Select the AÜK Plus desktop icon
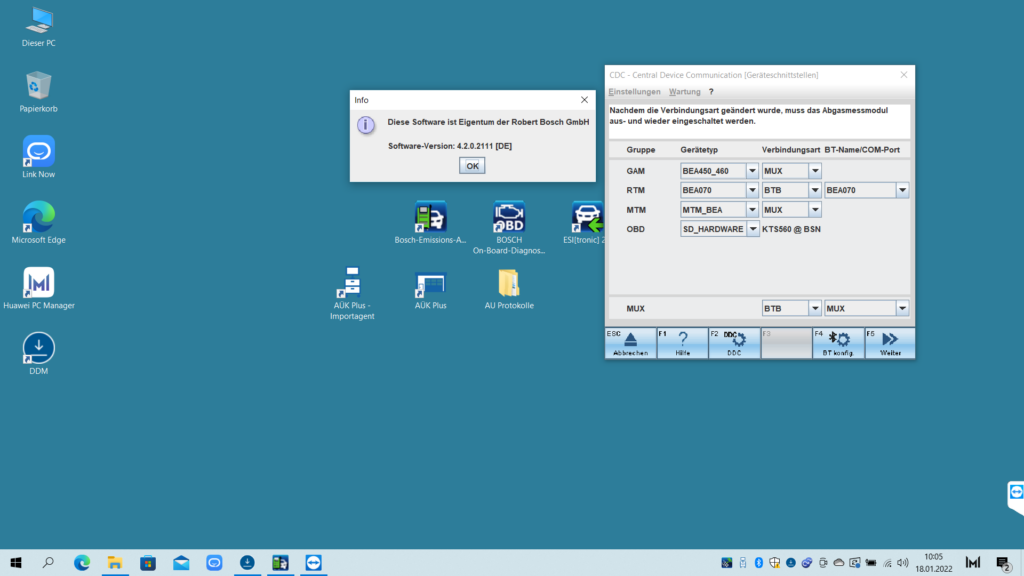Image resolution: width=1024 pixels, height=576 pixels. click(x=430, y=291)
